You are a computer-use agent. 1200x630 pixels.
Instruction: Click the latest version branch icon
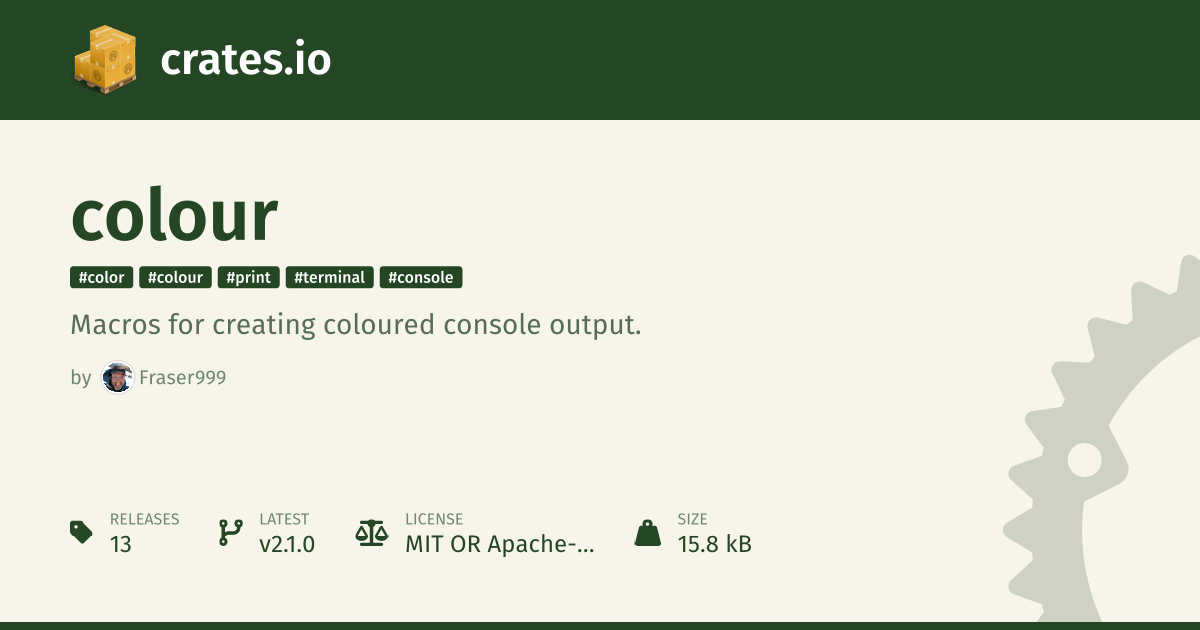click(231, 532)
